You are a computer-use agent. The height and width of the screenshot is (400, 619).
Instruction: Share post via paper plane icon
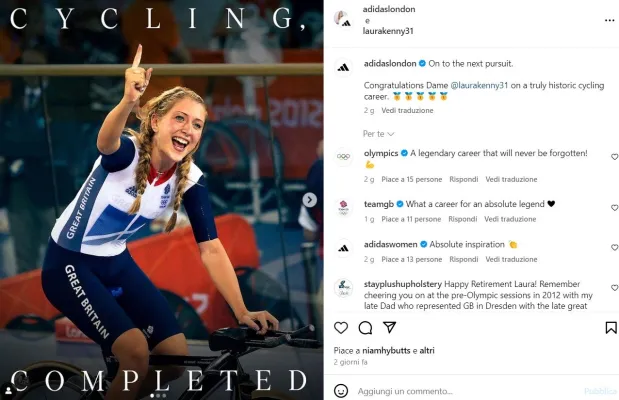pyautogui.click(x=391, y=328)
